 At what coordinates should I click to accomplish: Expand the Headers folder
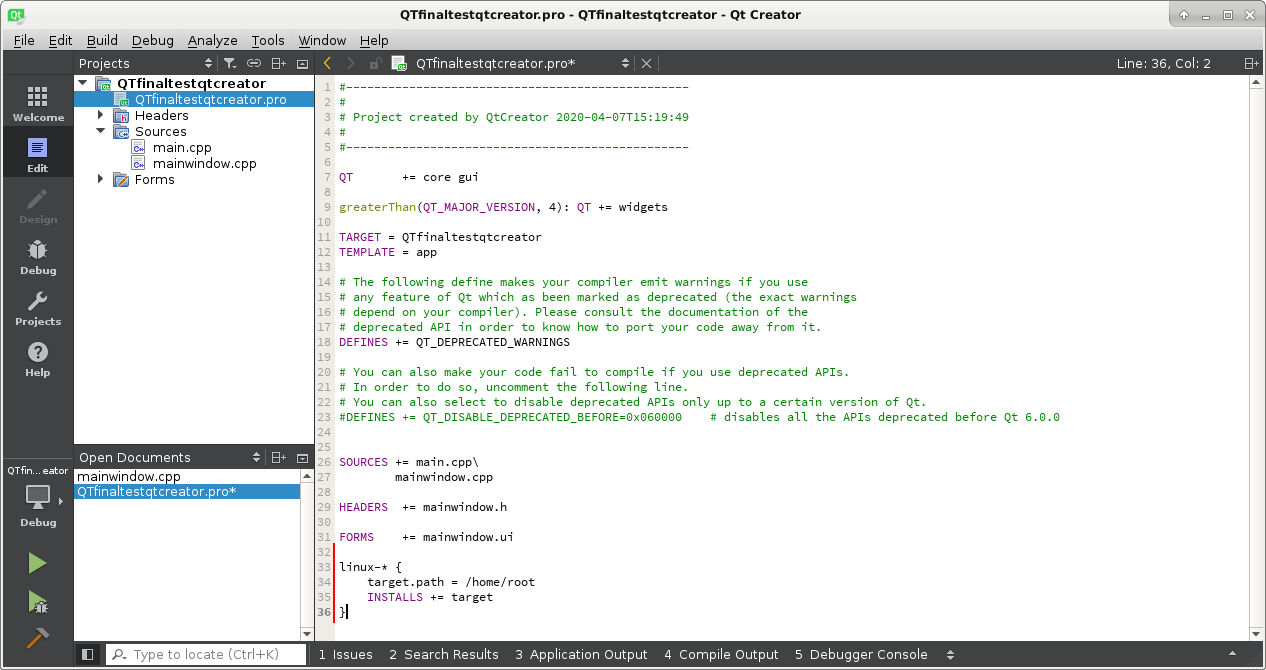[100, 115]
